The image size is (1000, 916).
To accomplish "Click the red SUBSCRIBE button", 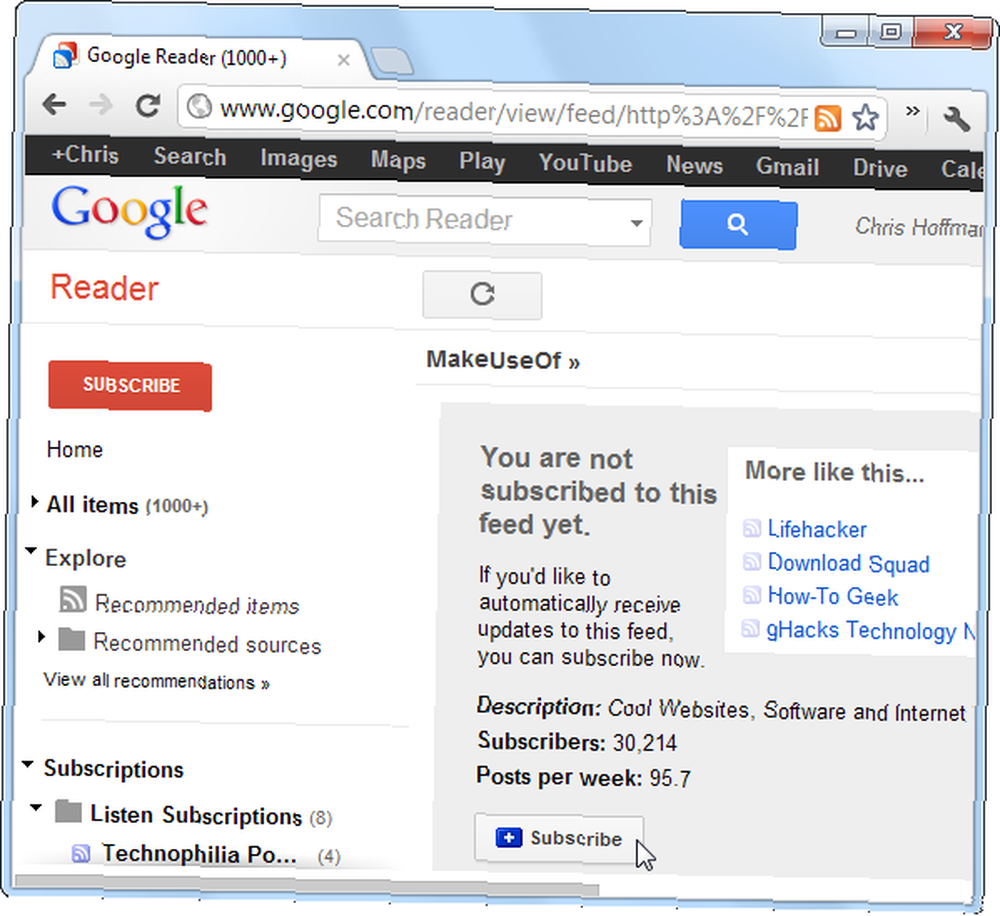I will coord(130,385).
